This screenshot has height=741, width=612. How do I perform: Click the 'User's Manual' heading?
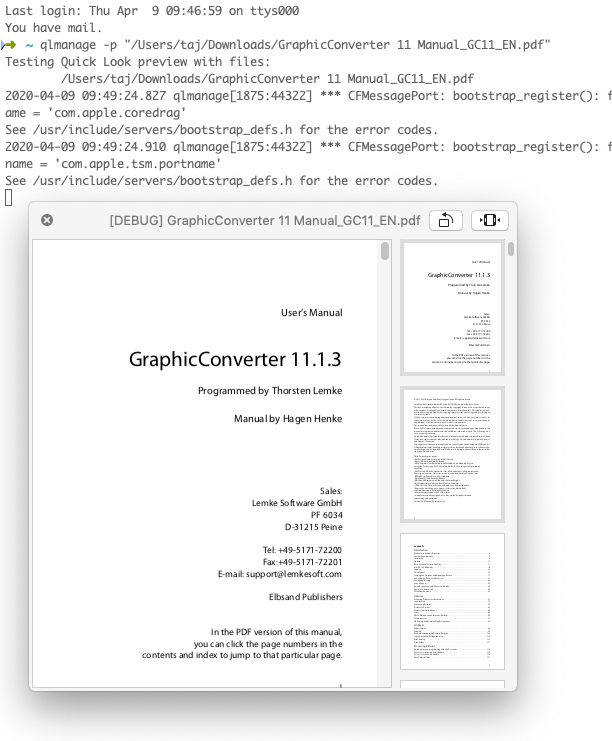311,313
